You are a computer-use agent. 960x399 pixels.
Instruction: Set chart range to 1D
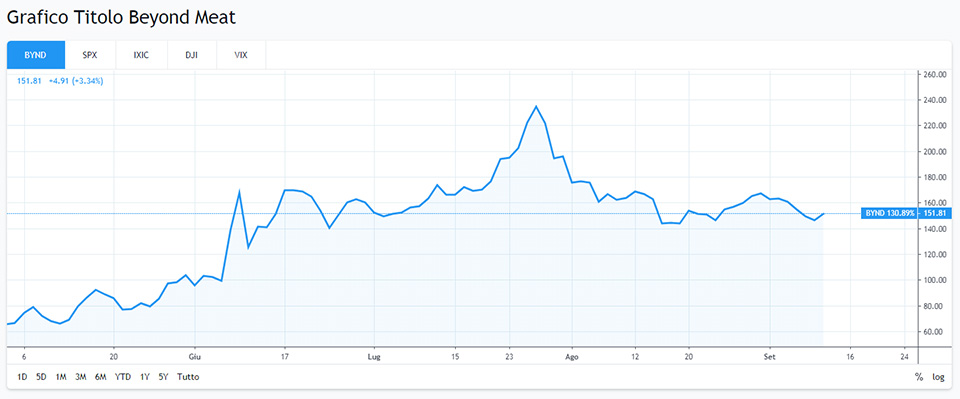click(22, 377)
